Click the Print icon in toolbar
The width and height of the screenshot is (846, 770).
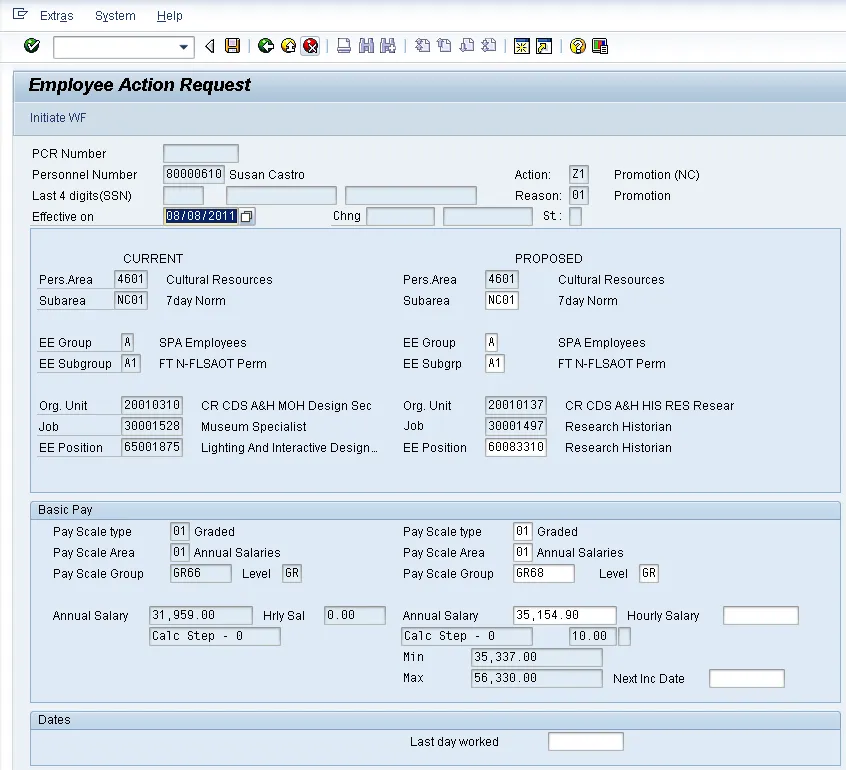pos(344,46)
